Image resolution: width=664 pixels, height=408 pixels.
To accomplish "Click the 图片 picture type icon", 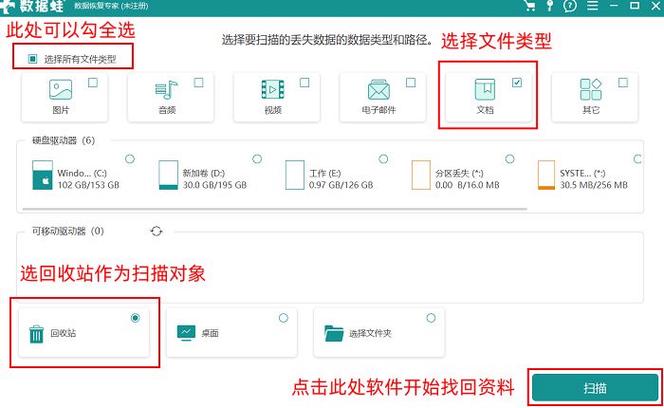I will [61, 89].
